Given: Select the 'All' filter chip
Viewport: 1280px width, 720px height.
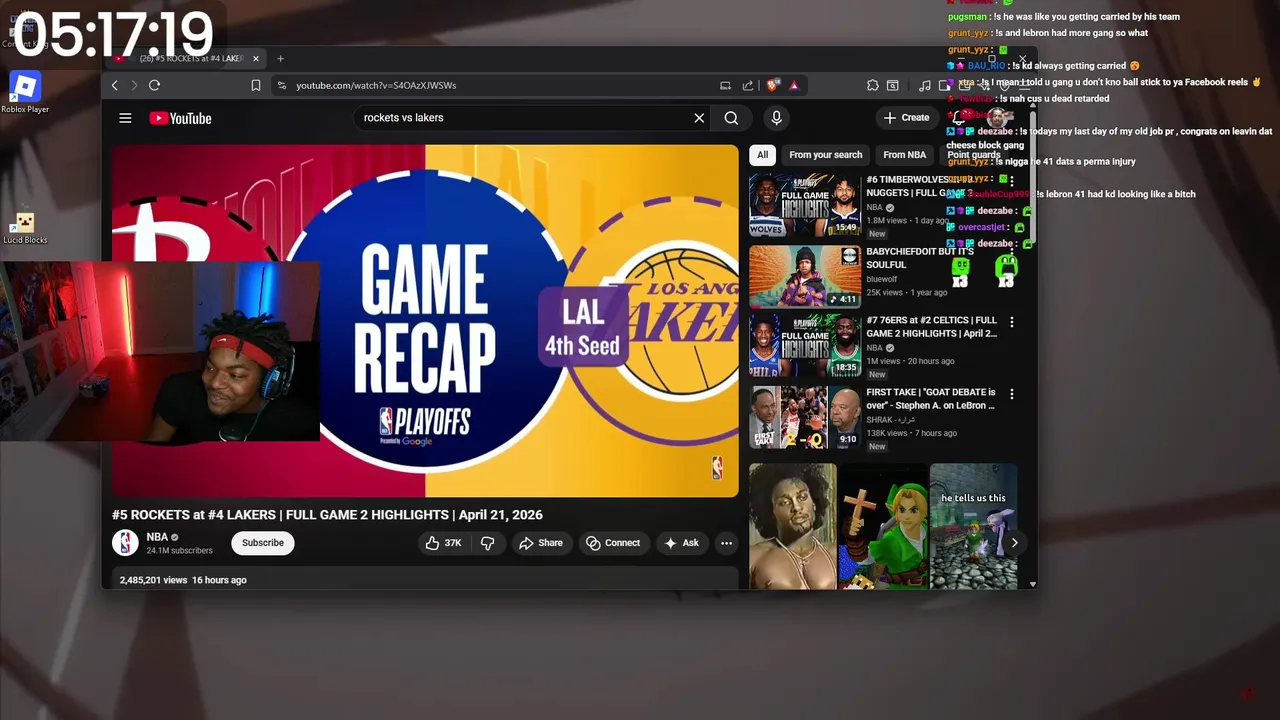Looking at the screenshot, I should 762,155.
